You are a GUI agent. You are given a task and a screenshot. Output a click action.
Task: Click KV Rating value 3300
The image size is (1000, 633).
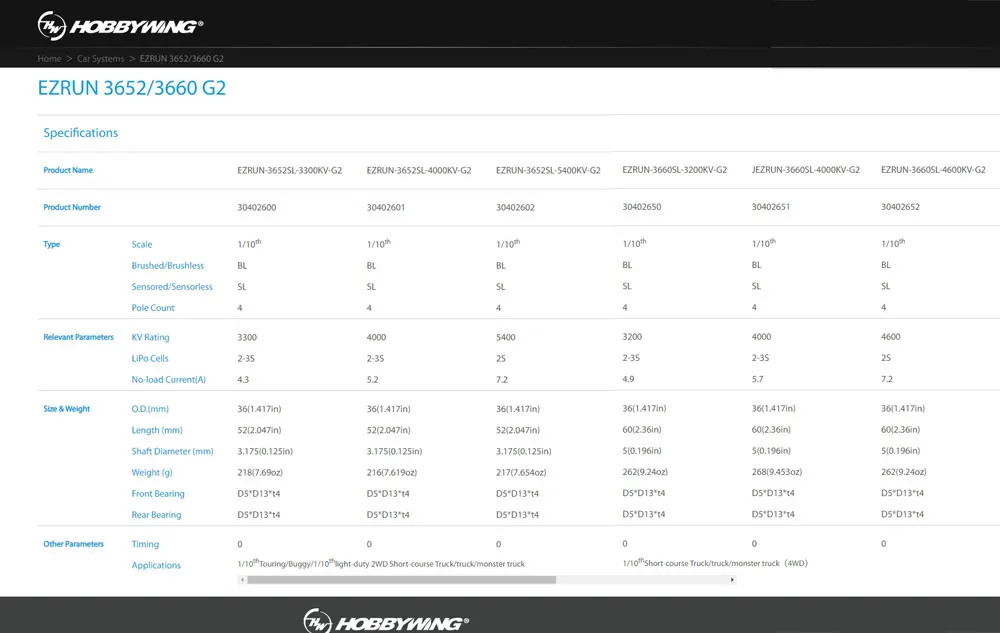point(247,337)
